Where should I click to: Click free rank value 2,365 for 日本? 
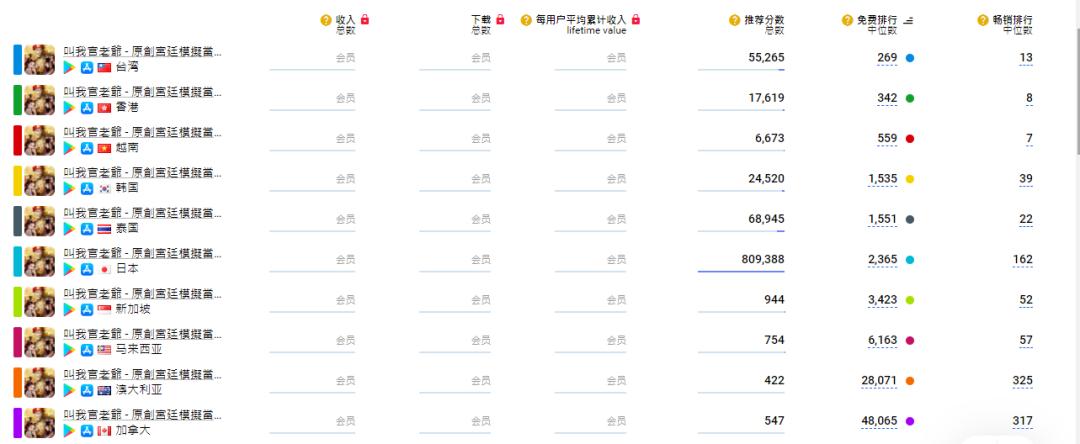[882, 260]
